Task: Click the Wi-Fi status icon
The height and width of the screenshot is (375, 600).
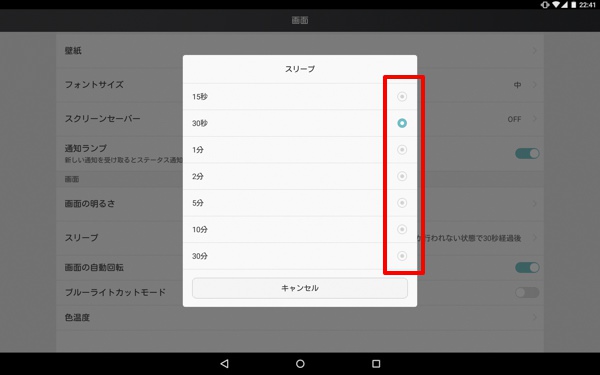Action: coord(556,5)
